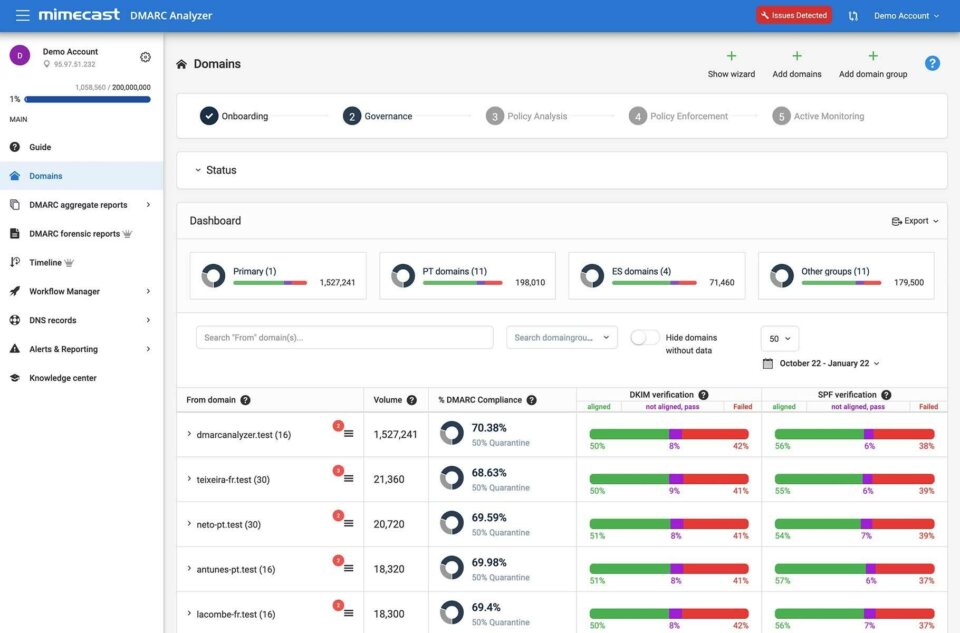Open the hamburger menu in header
The width and height of the screenshot is (960, 633).
tap(22, 15)
